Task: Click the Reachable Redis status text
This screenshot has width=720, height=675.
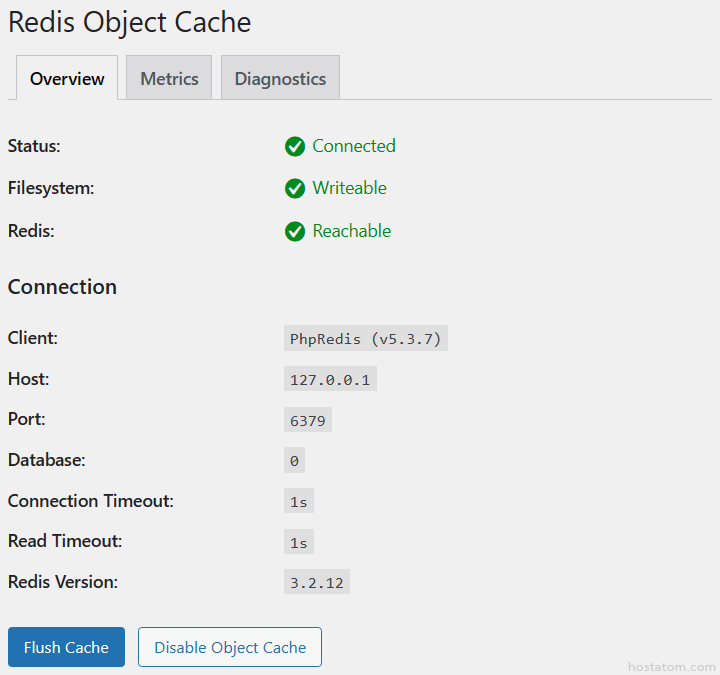Action: pos(351,231)
